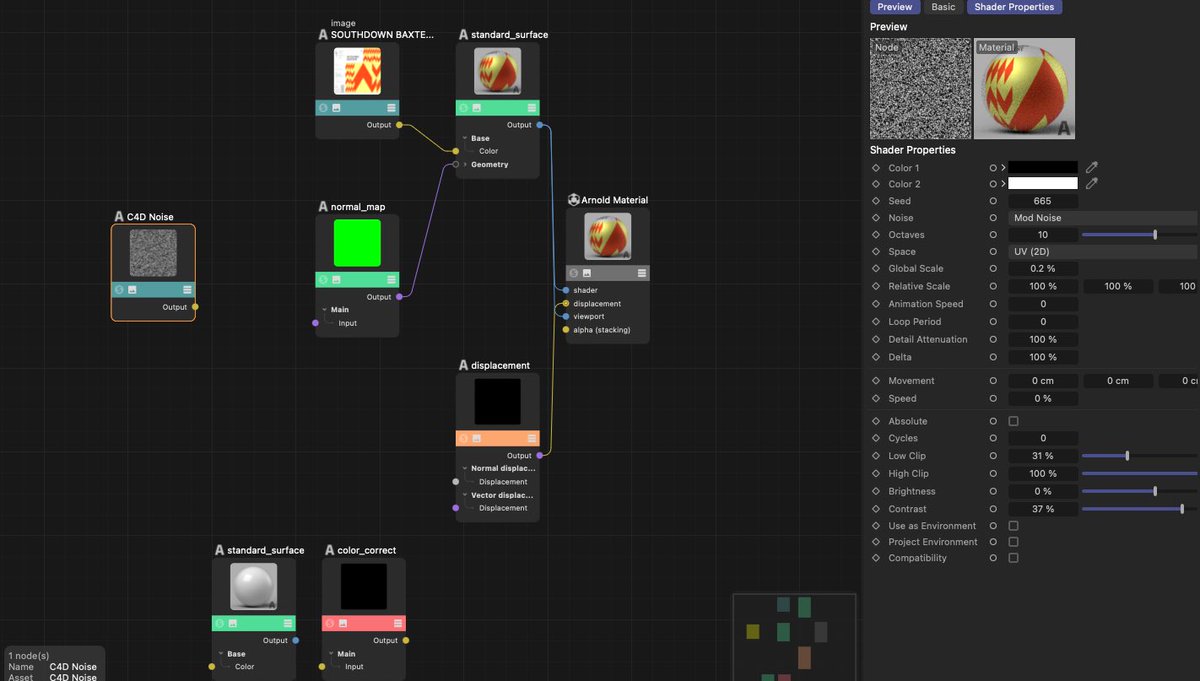Viewport: 1200px width, 681px height.
Task: Click the preview icon on Arnold Material node
Action: click(x=587, y=273)
